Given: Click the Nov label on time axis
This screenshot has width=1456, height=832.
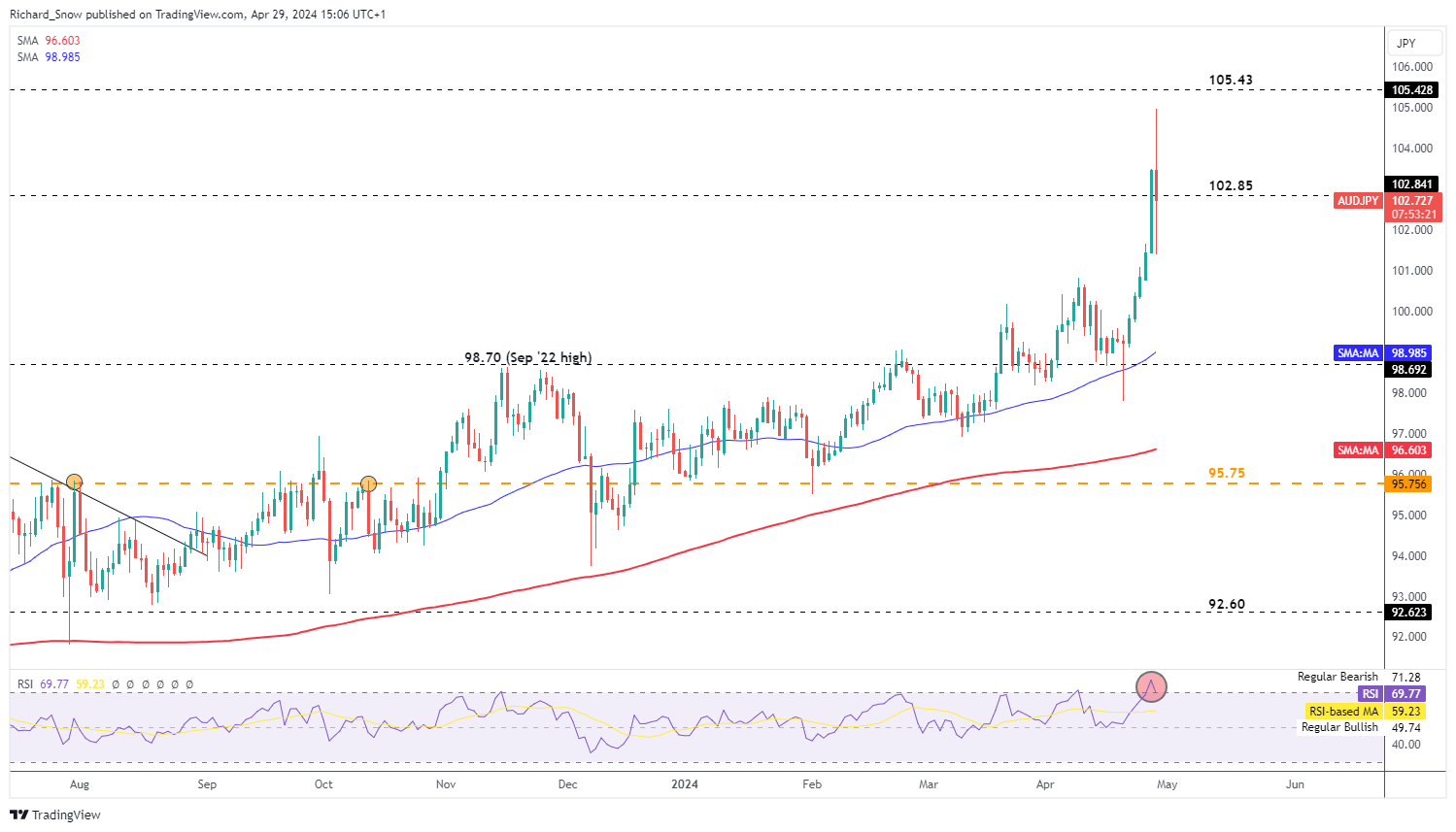Looking at the screenshot, I should (446, 784).
